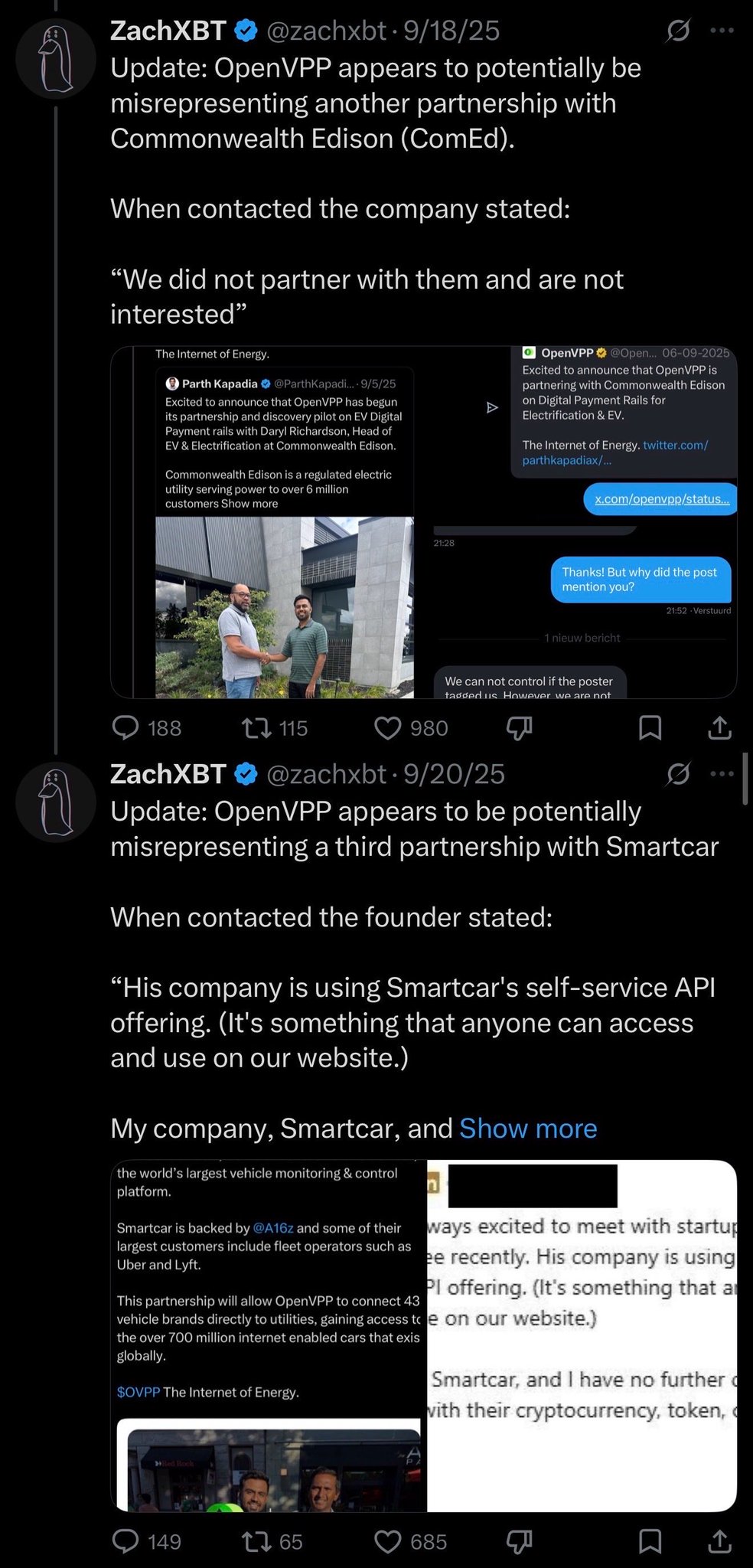Repost the tweet with 65 reposts

tap(257, 1541)
